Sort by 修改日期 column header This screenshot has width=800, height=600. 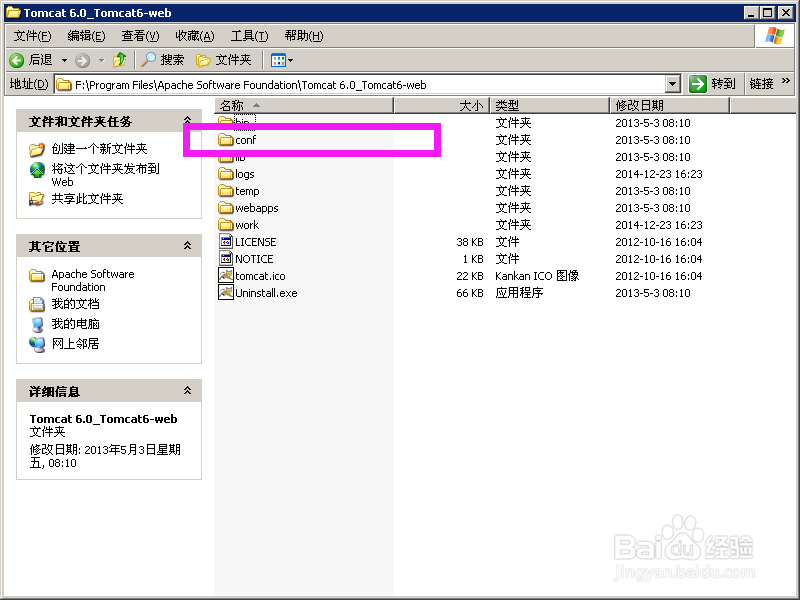[670, 106]
